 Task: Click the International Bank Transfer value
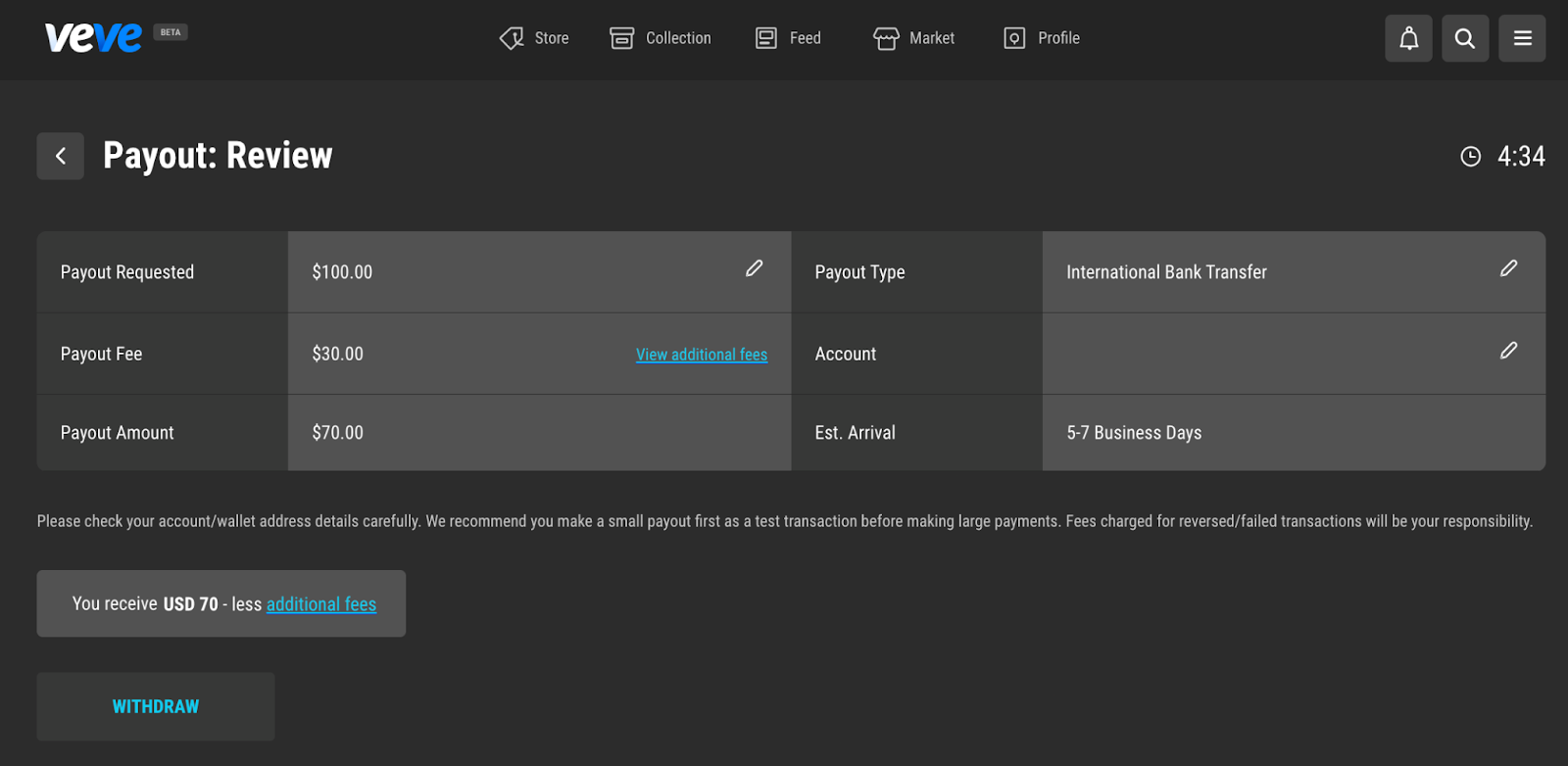tap(1166, 272)
